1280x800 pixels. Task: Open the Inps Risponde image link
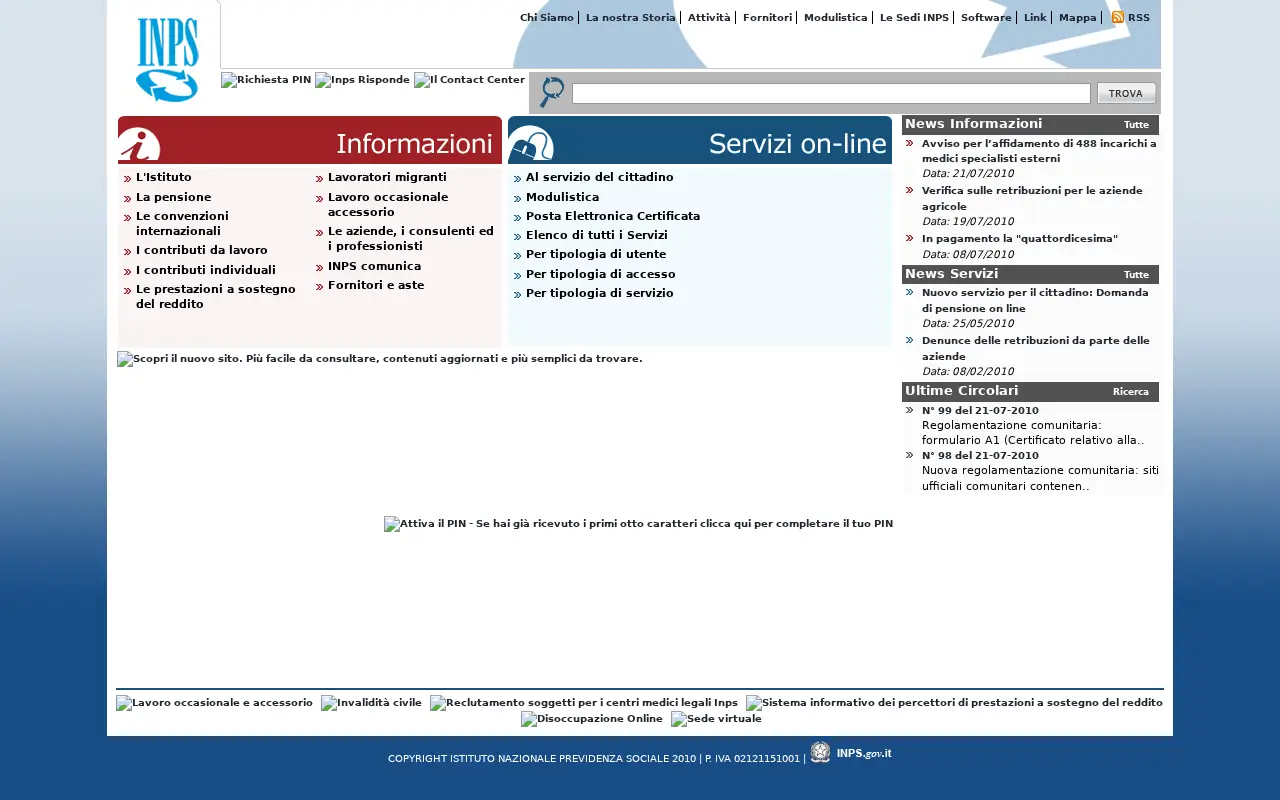[362, 80]
